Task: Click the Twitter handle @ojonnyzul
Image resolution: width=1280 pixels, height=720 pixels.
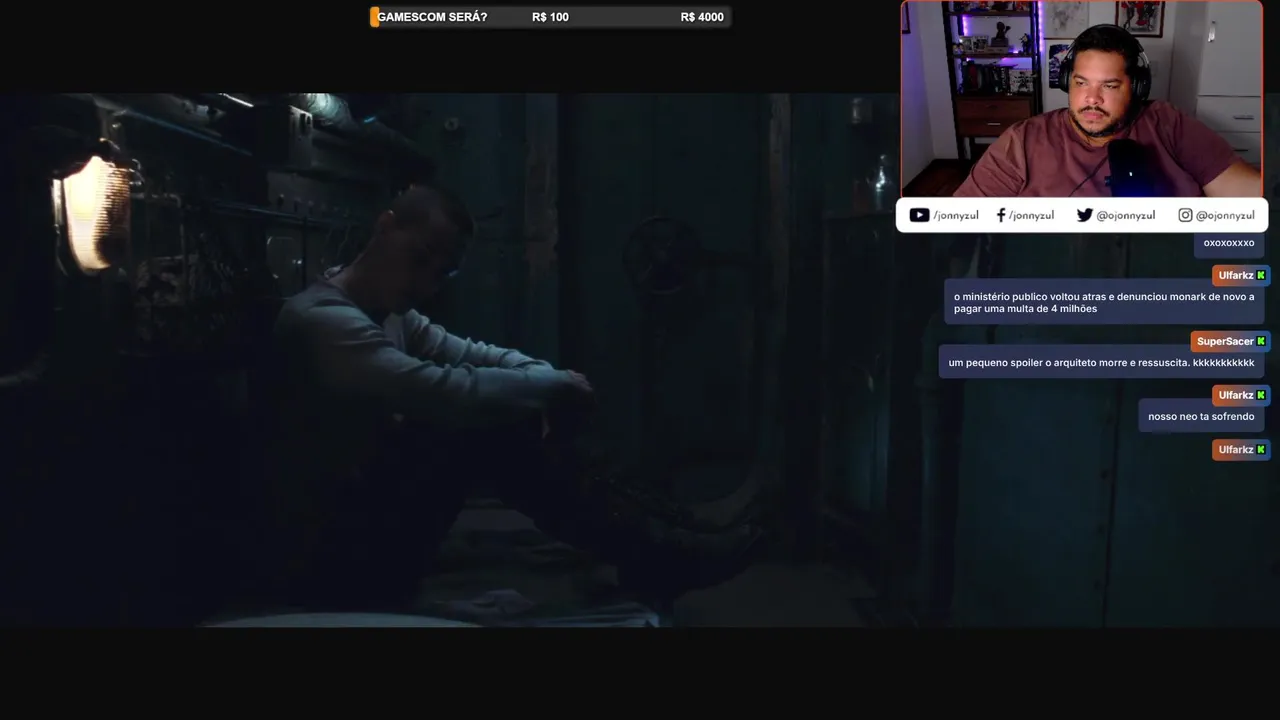Action: 1126,215
